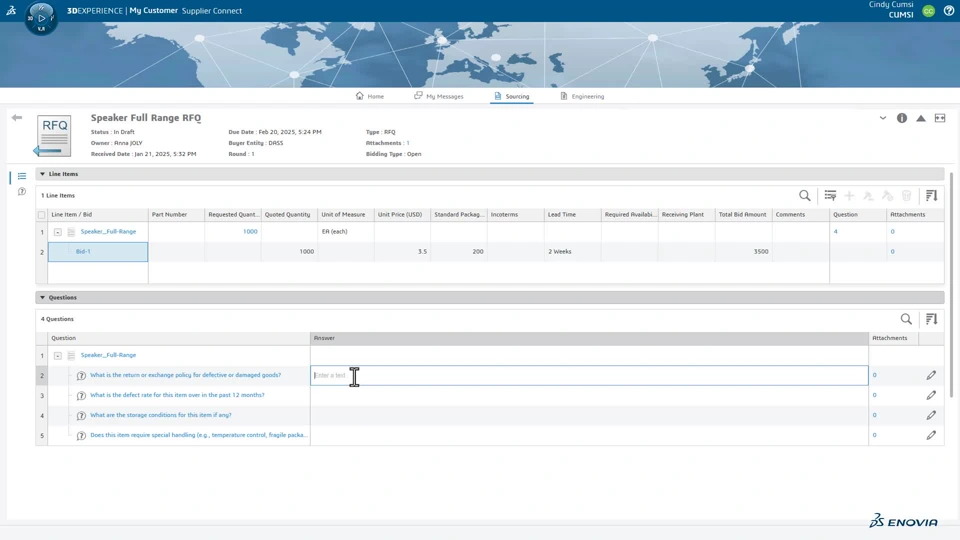
Task: Sort the Line Items table
Action: tap(931, 195)
